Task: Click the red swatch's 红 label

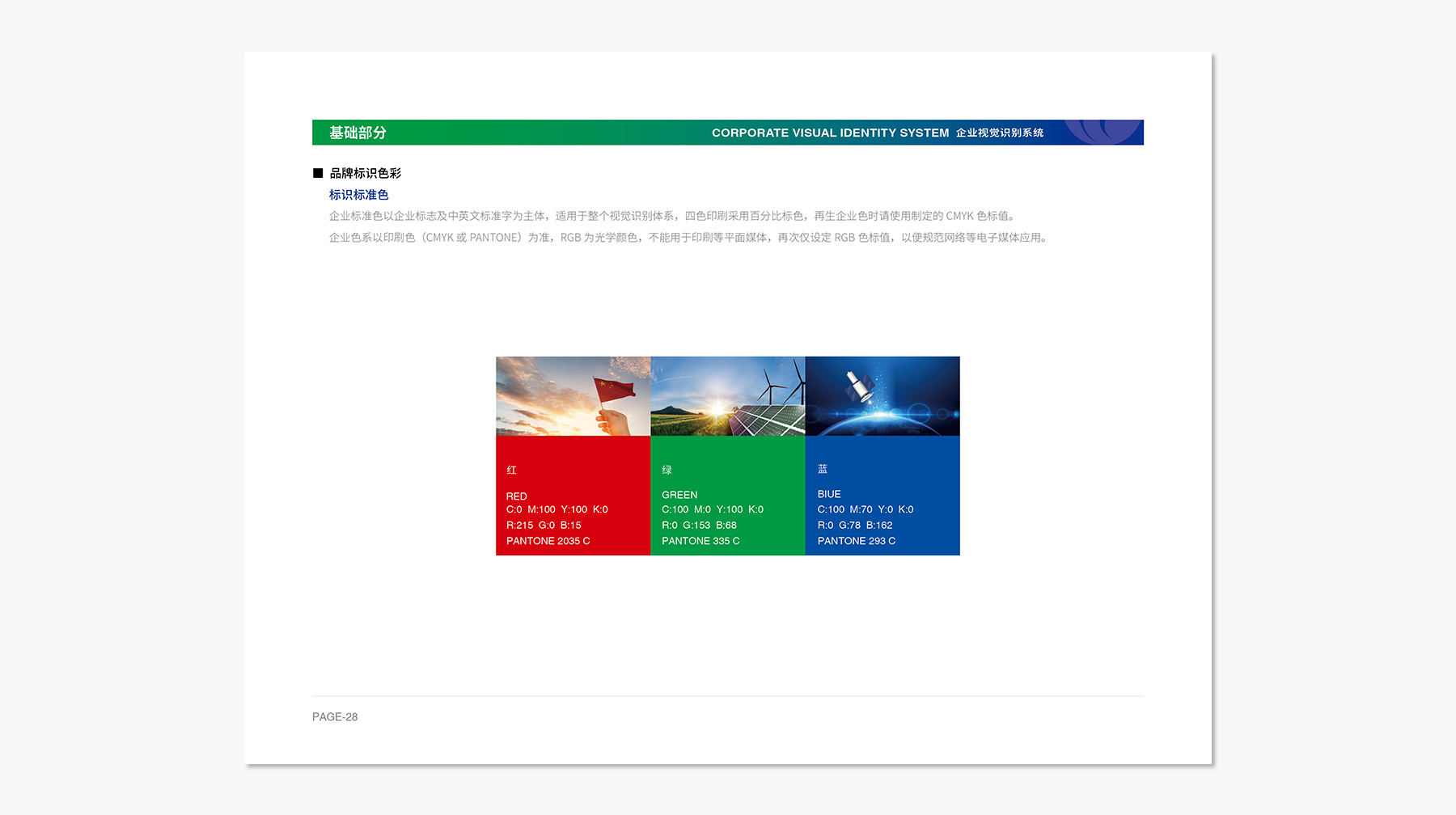Action: tap(511, 470)
